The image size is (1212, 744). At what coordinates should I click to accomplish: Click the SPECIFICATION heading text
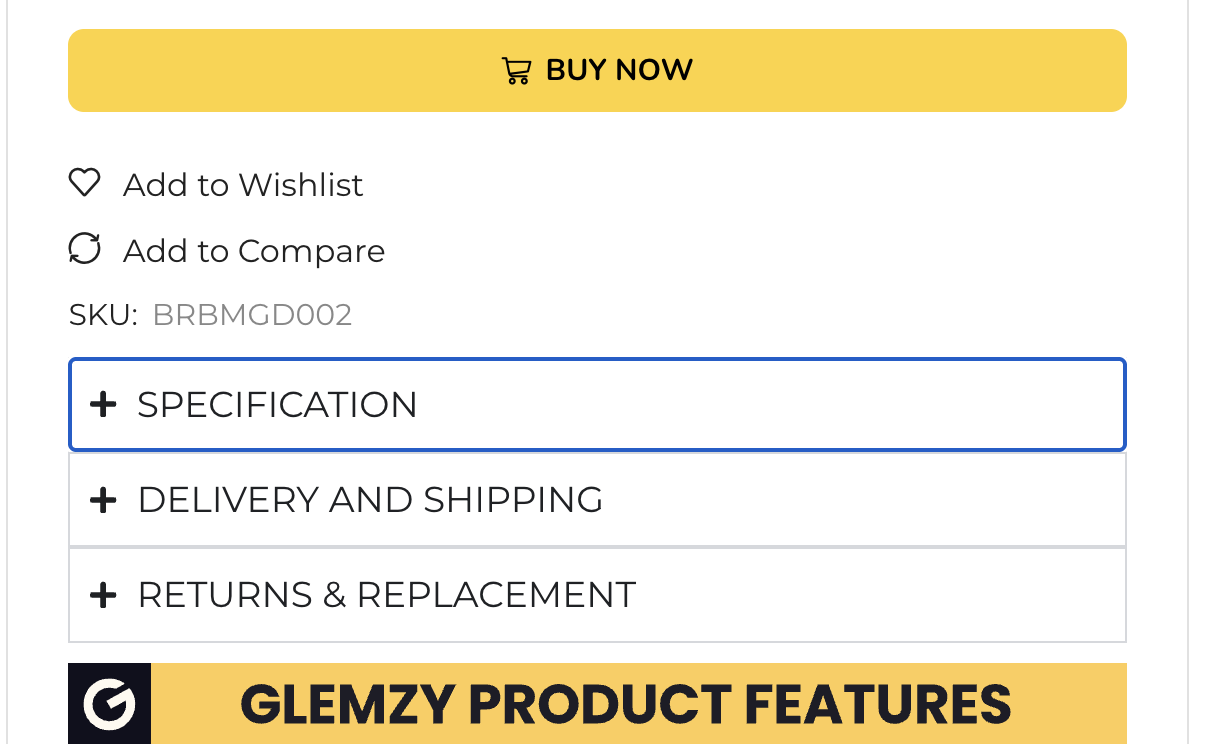[277, 405]
